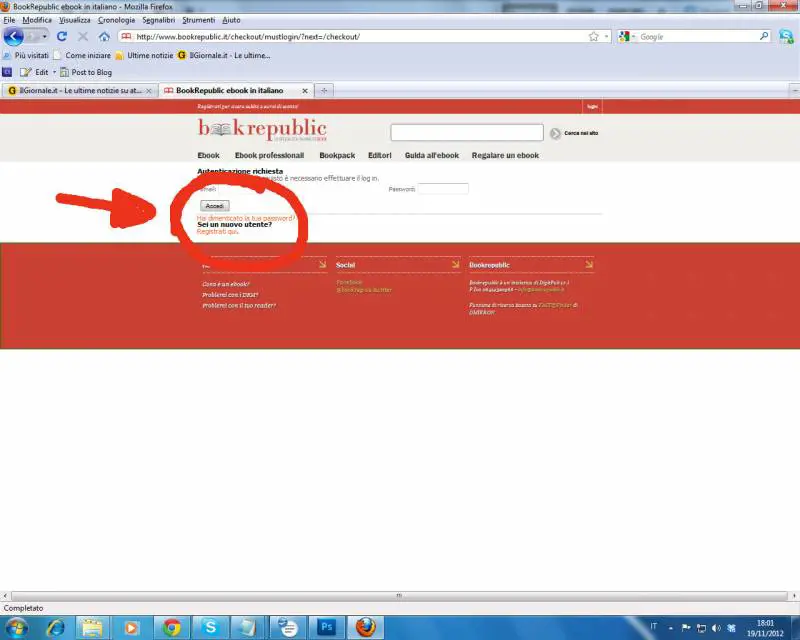
Task: Click the Post to Blog toolbar button
Action: (x=86, y=72)
